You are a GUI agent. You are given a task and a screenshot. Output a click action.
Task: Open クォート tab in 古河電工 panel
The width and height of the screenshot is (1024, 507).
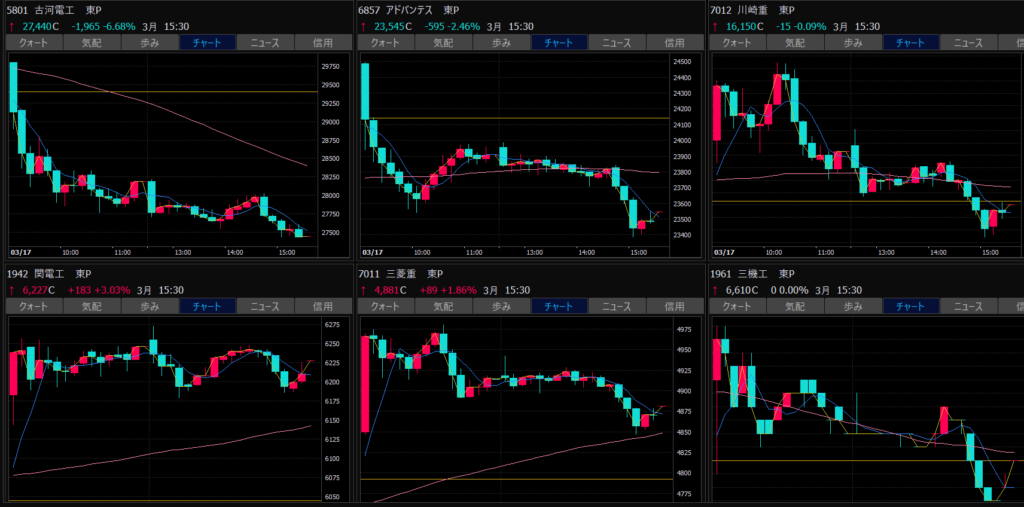point(33,42)
